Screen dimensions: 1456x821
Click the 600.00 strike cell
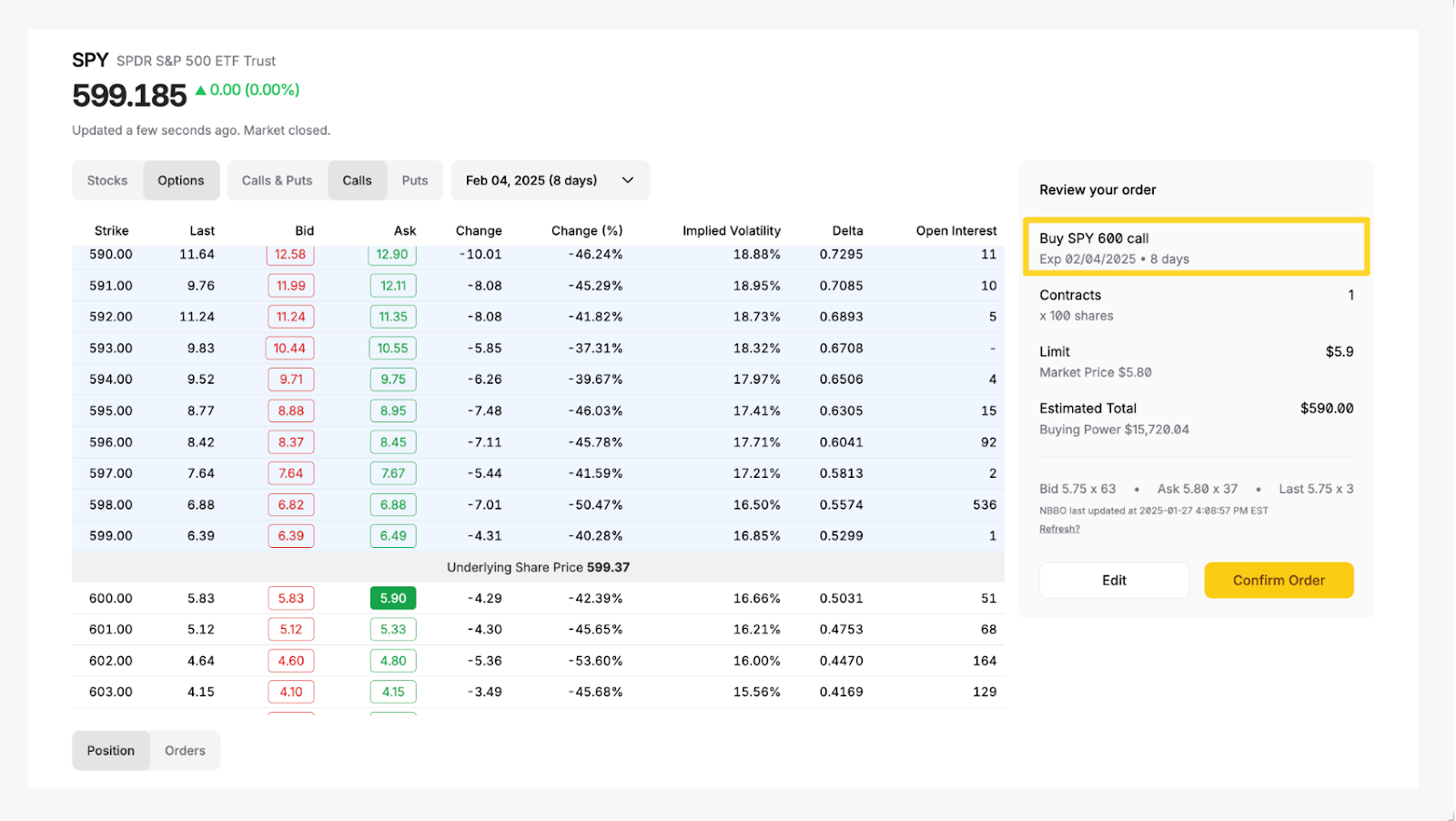(x=111, y=598)
